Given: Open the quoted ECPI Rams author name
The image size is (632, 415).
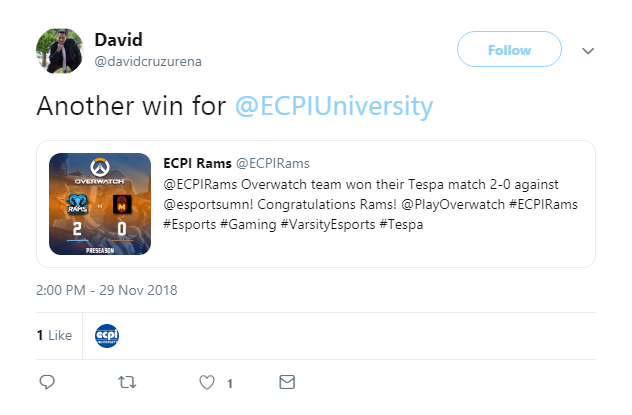Looking at the screenshot, I should click(x=198, y=163).
